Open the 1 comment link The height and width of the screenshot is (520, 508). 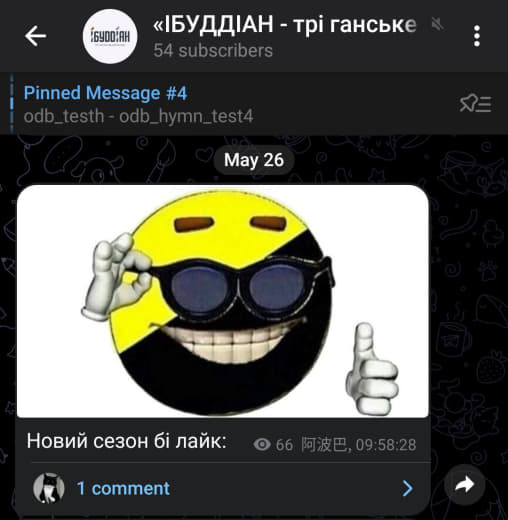click(x=123, y=488)
